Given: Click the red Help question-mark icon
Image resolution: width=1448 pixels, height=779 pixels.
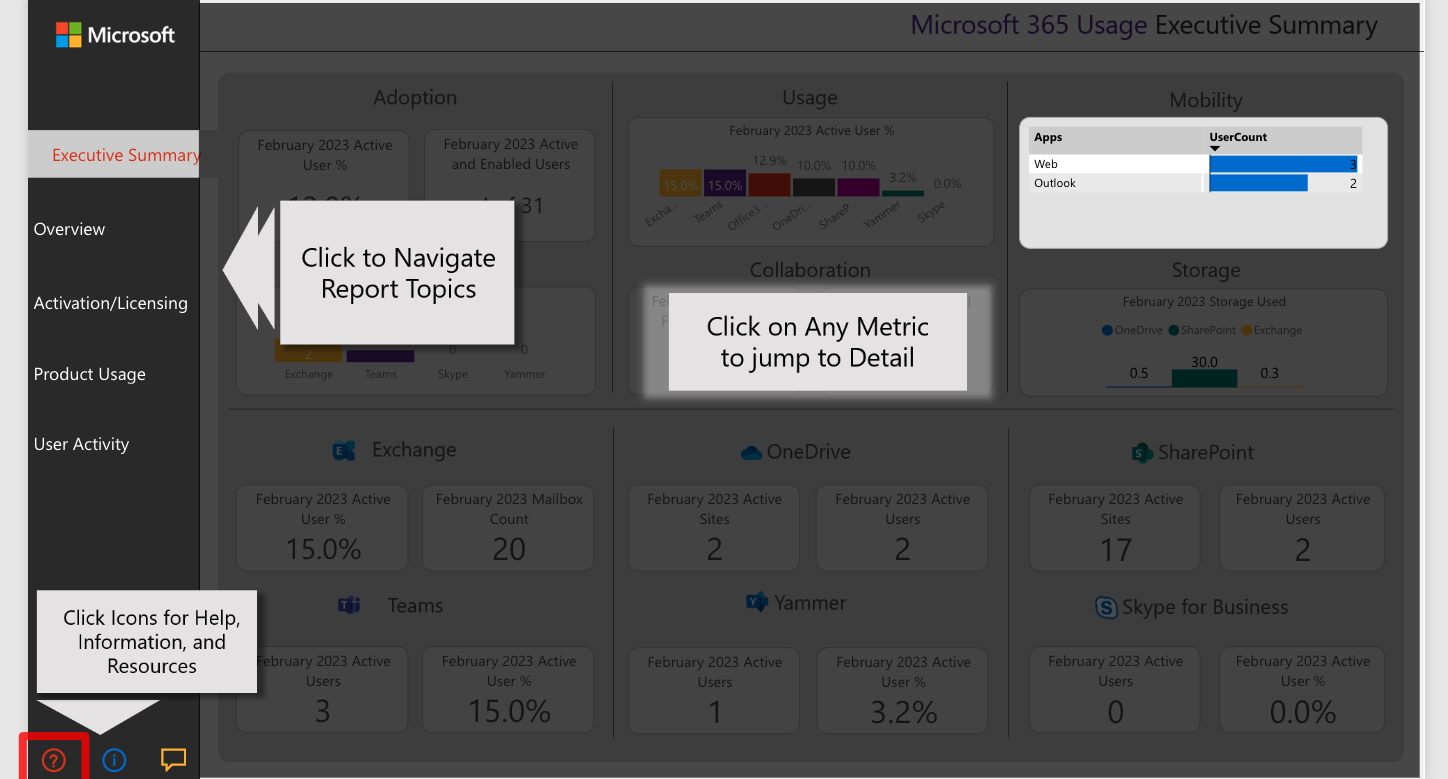Looking at the screenshot, I should click(54, 760).
